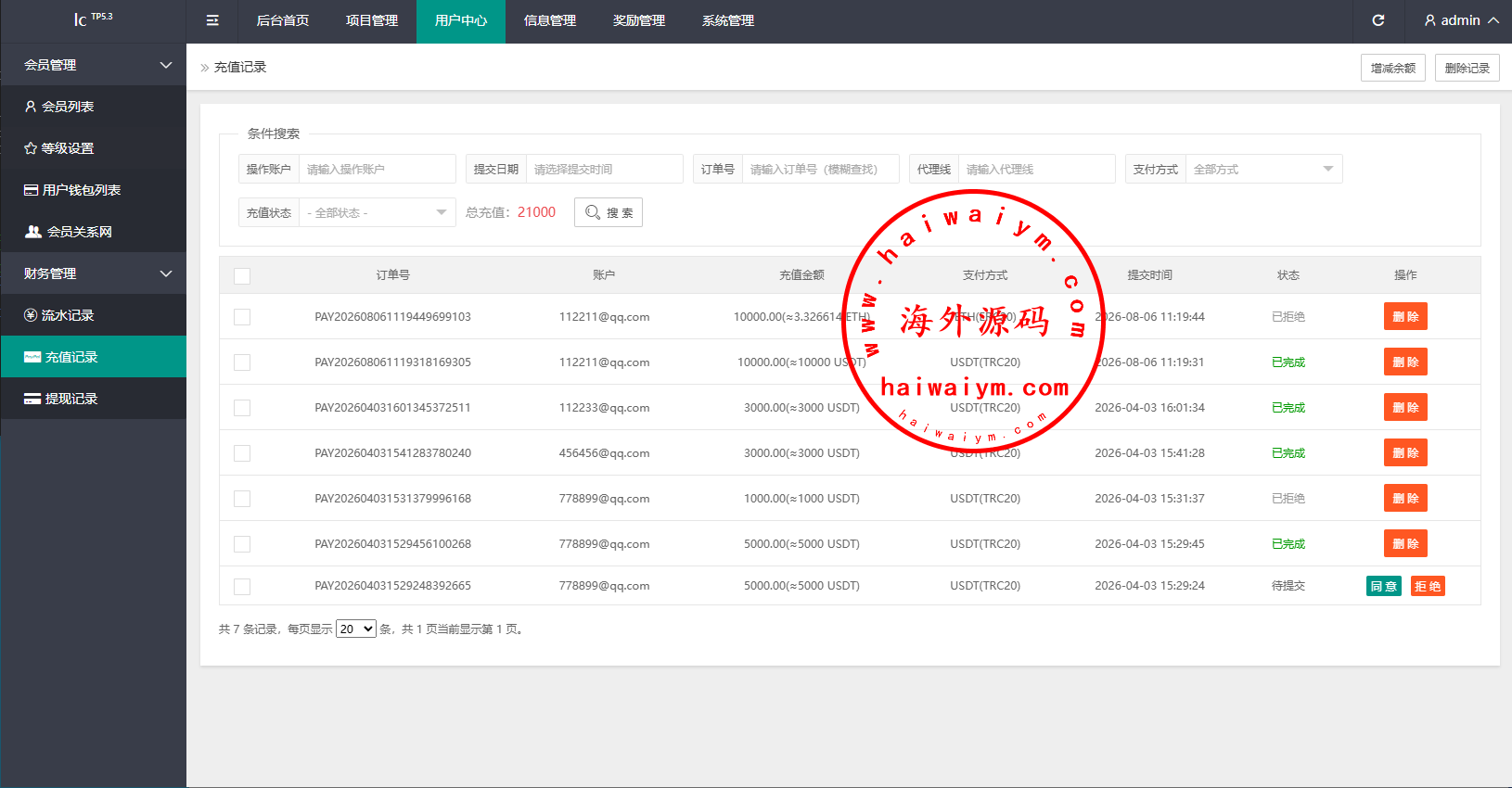The image size is (1512, 788).
Task: Click the 增减余额 button
Action: click(1393, 68)
